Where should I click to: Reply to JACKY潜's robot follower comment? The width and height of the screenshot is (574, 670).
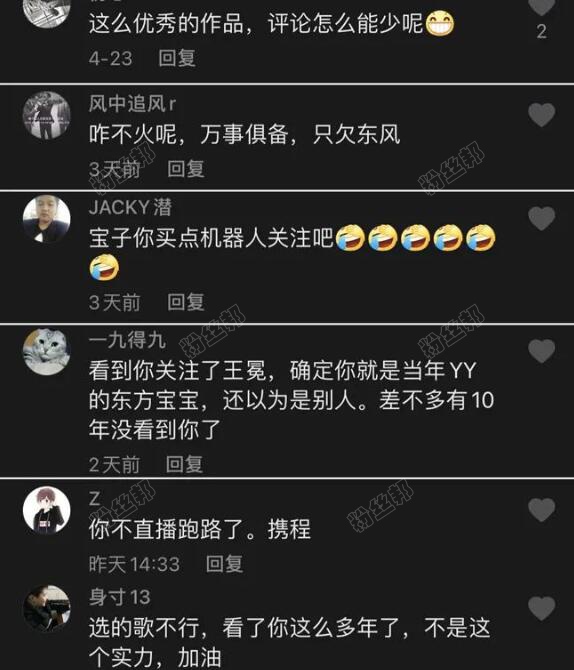(x=185, y=302)
